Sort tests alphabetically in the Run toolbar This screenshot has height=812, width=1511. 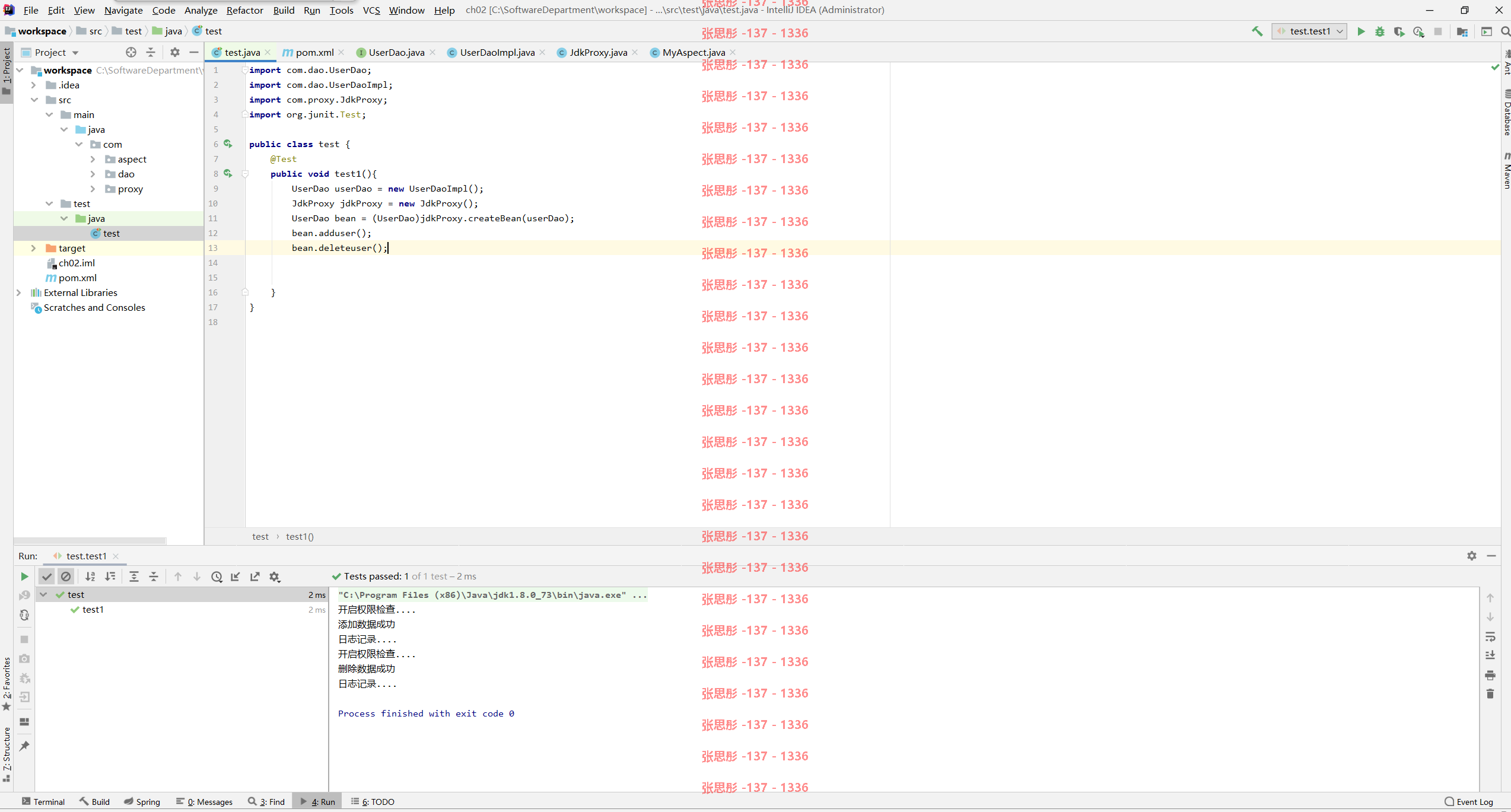coord(90,577)
